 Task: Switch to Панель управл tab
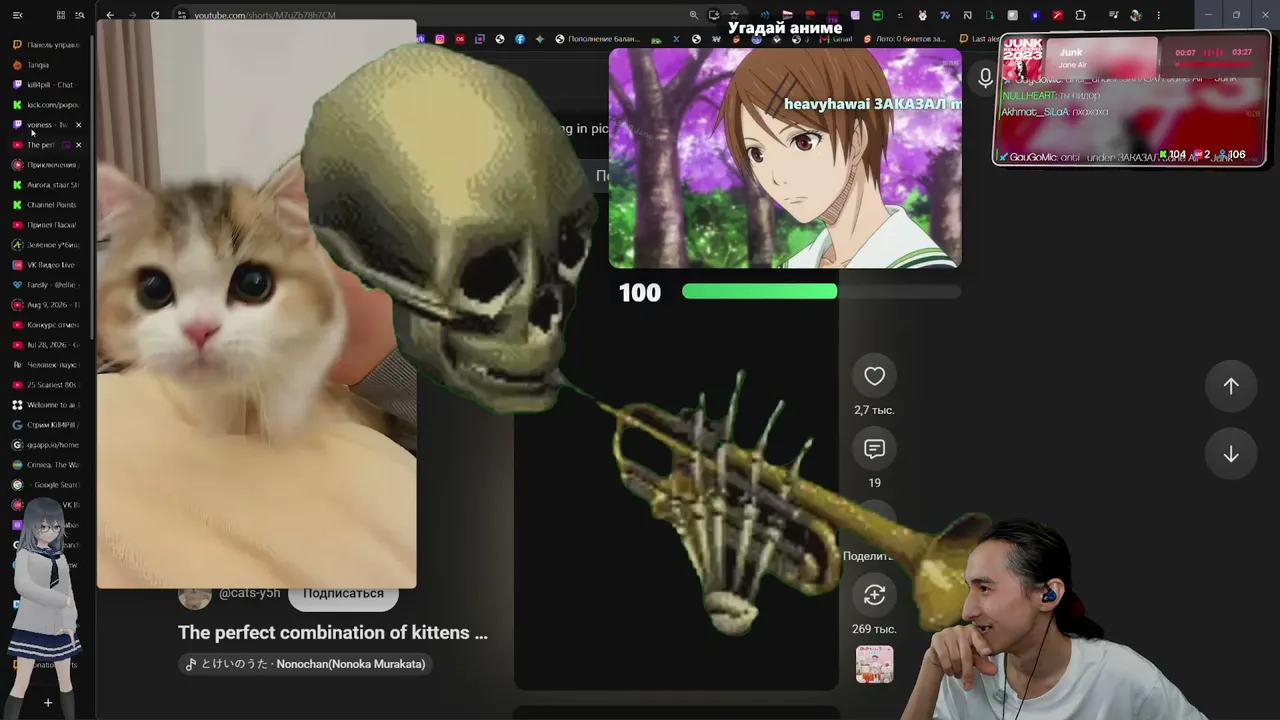tap(46, 45)
